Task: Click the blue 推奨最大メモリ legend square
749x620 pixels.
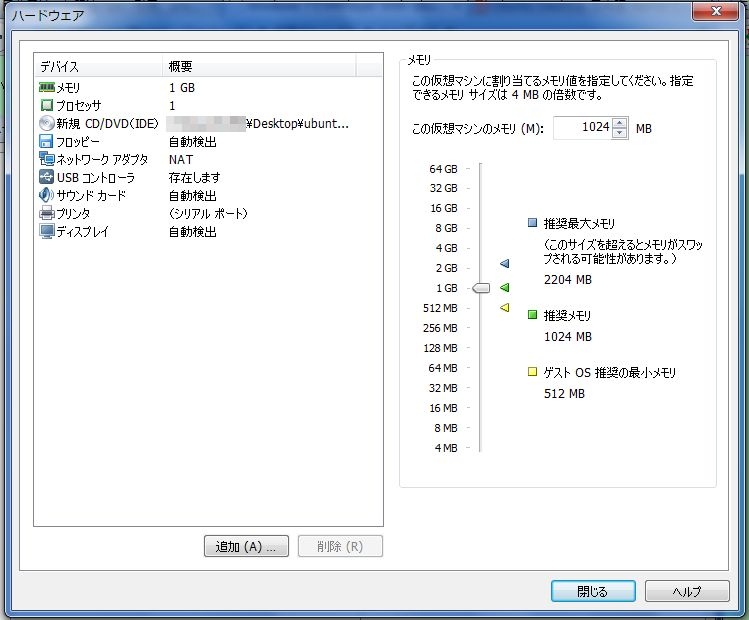Action: pos(532,223)
